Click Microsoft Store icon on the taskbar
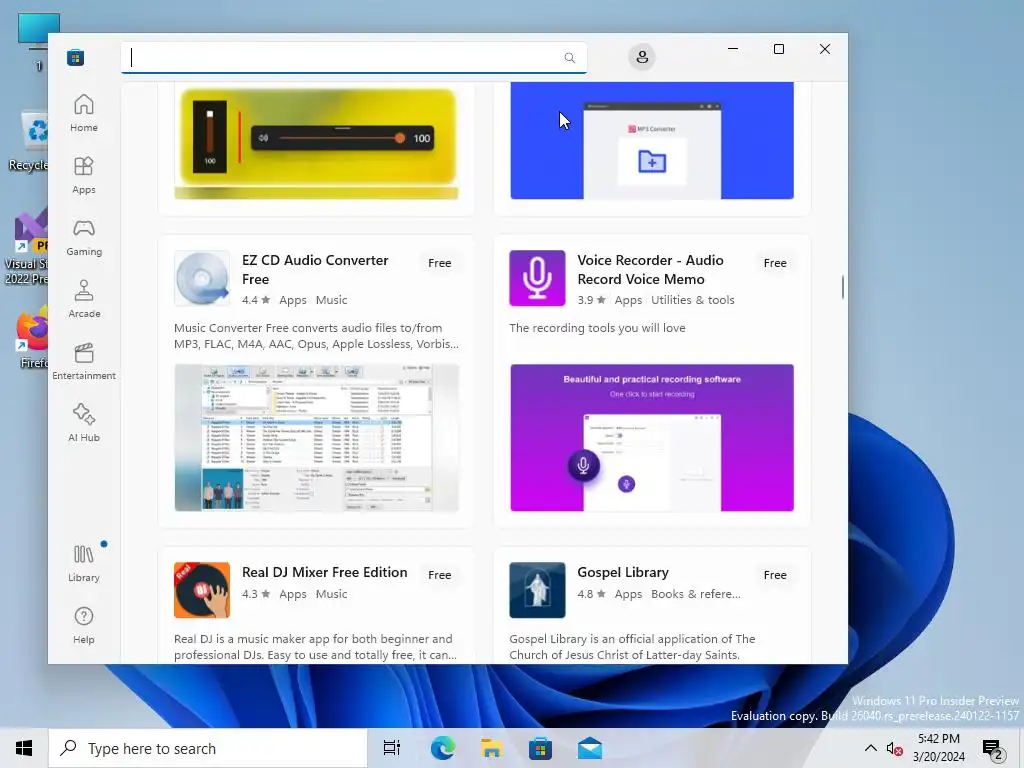Image resolution: width=1024 pixels, height=768 pixels. tap(540, 748)
